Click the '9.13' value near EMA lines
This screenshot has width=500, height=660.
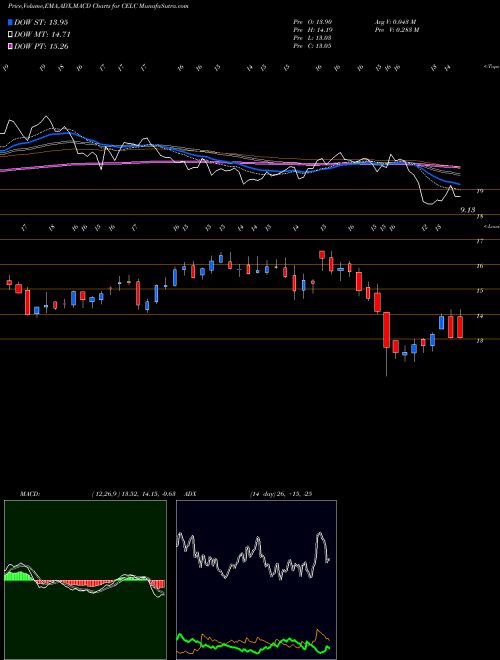[468, 209]
